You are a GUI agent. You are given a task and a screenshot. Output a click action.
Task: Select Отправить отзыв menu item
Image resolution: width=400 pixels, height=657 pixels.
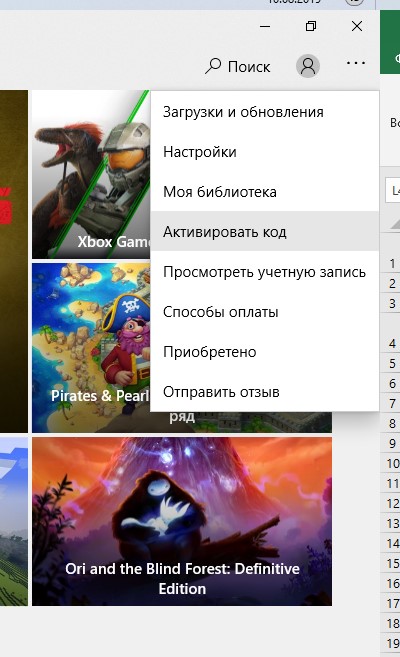[x=265, y=392]
